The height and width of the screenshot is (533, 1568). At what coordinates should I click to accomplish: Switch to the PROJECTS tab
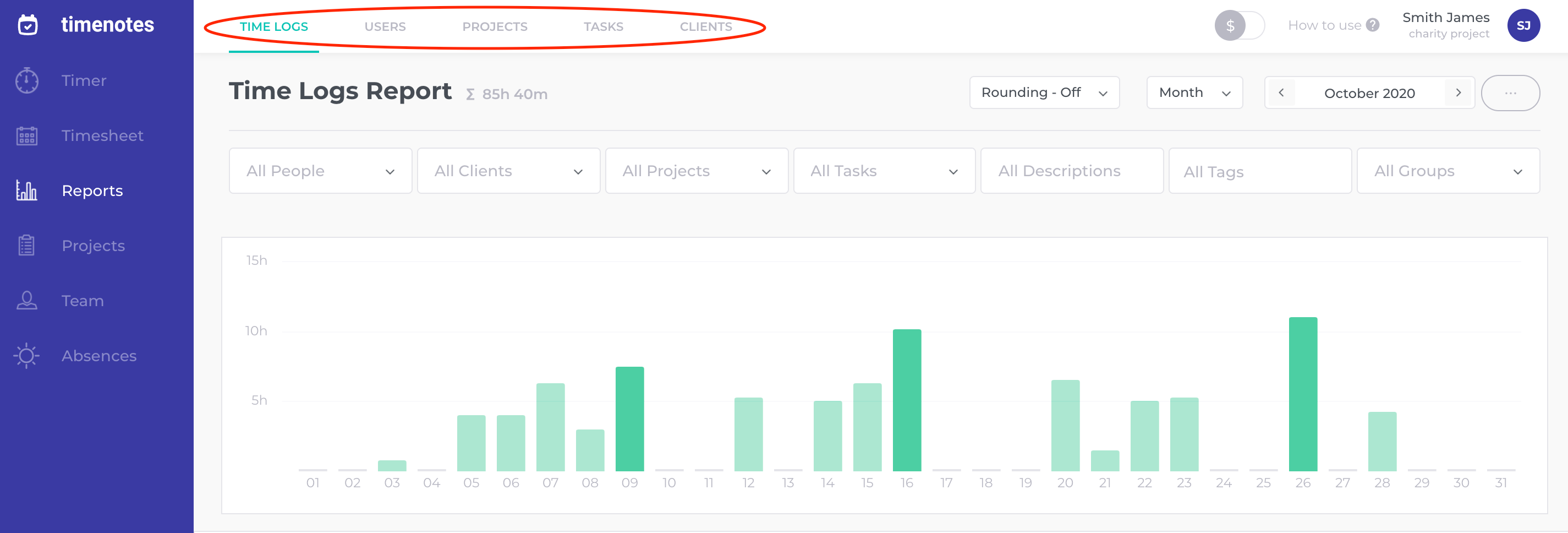[x=495, y=27]
